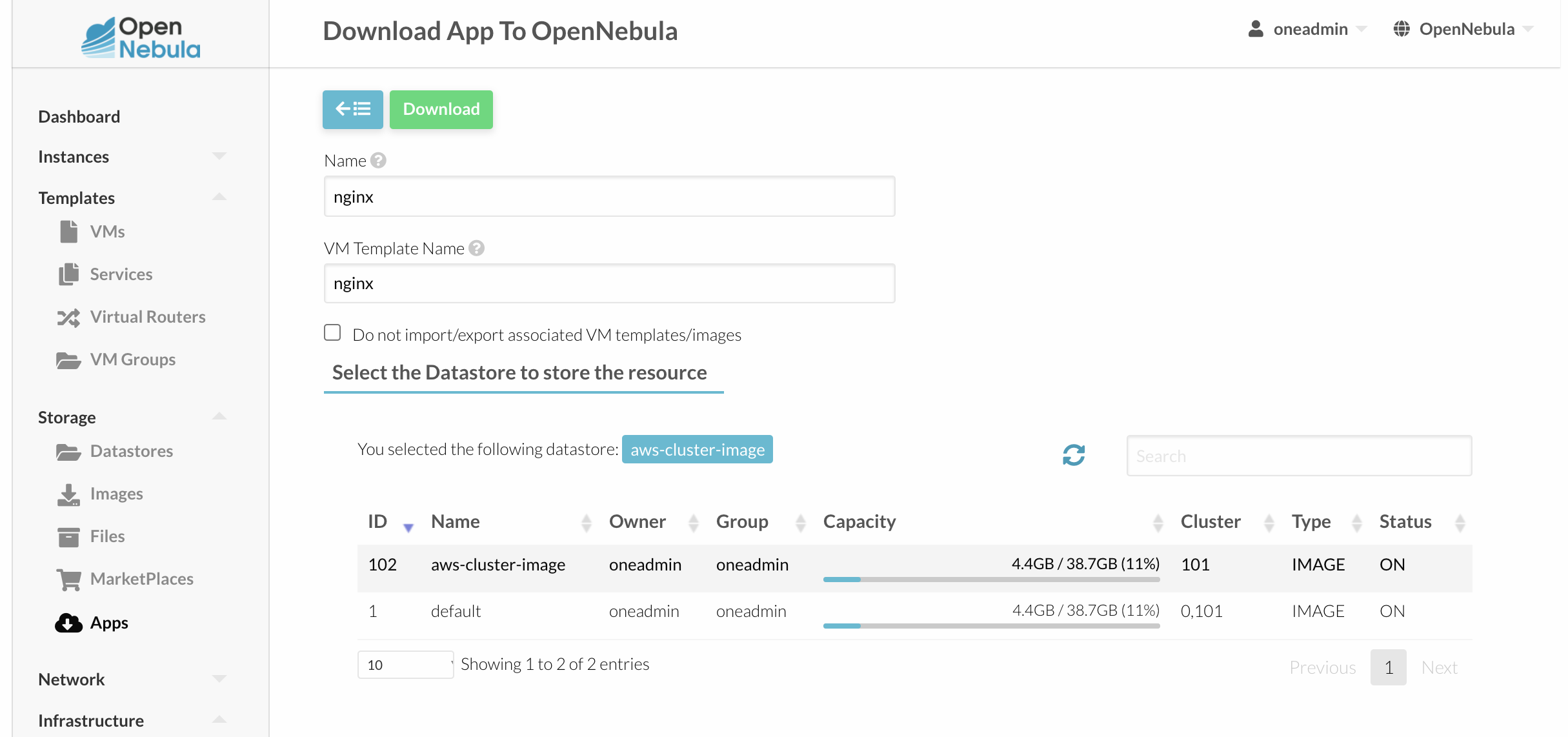The width and height of the screenshot is (1568, 737).
Task: Click the ID 102 cell
Action: point(382,565)
